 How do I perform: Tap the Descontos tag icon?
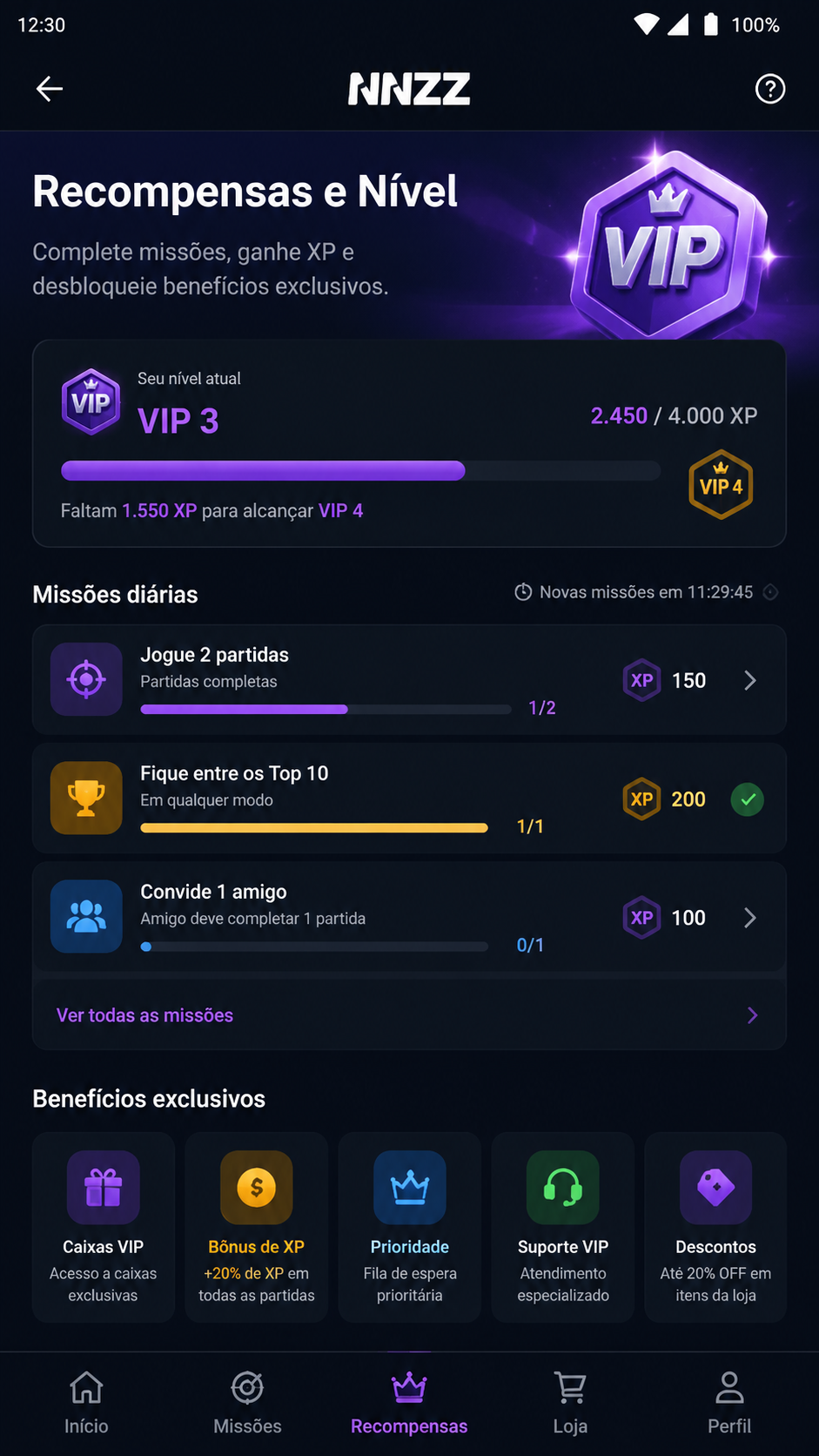716,1188
